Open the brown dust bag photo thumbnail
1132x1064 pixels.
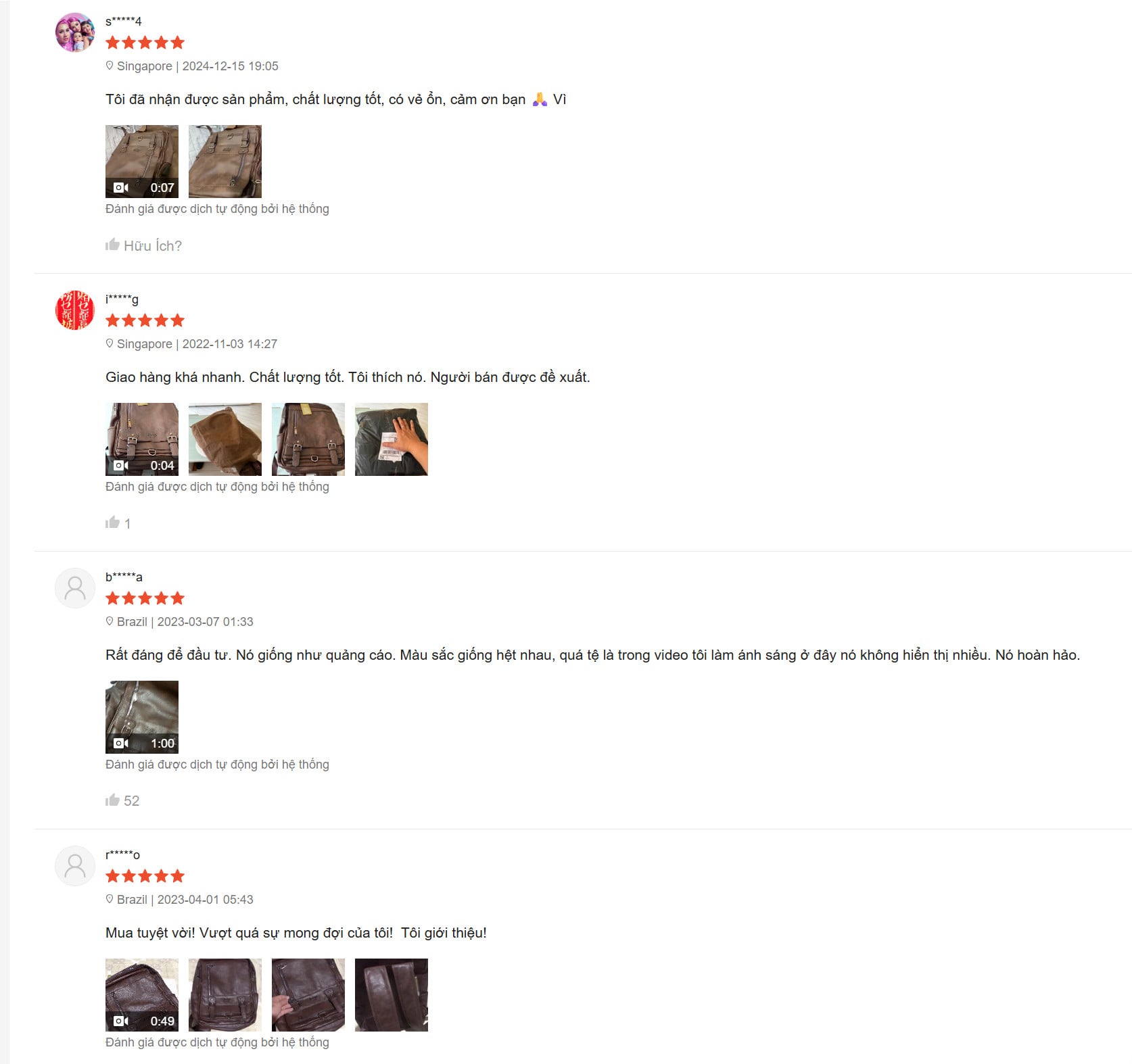[225, 439]
